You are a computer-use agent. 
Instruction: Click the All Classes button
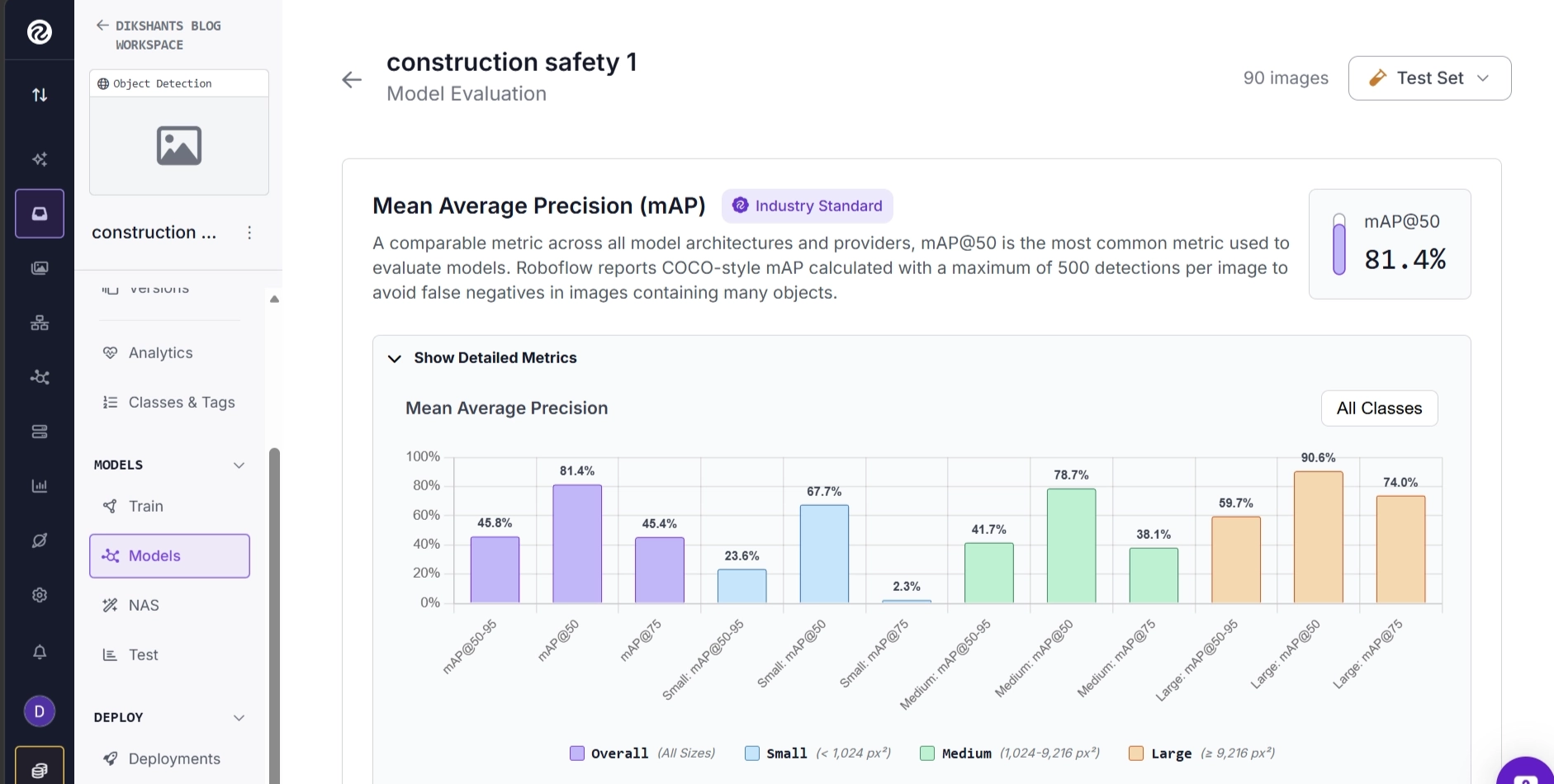click(1379, 409)
